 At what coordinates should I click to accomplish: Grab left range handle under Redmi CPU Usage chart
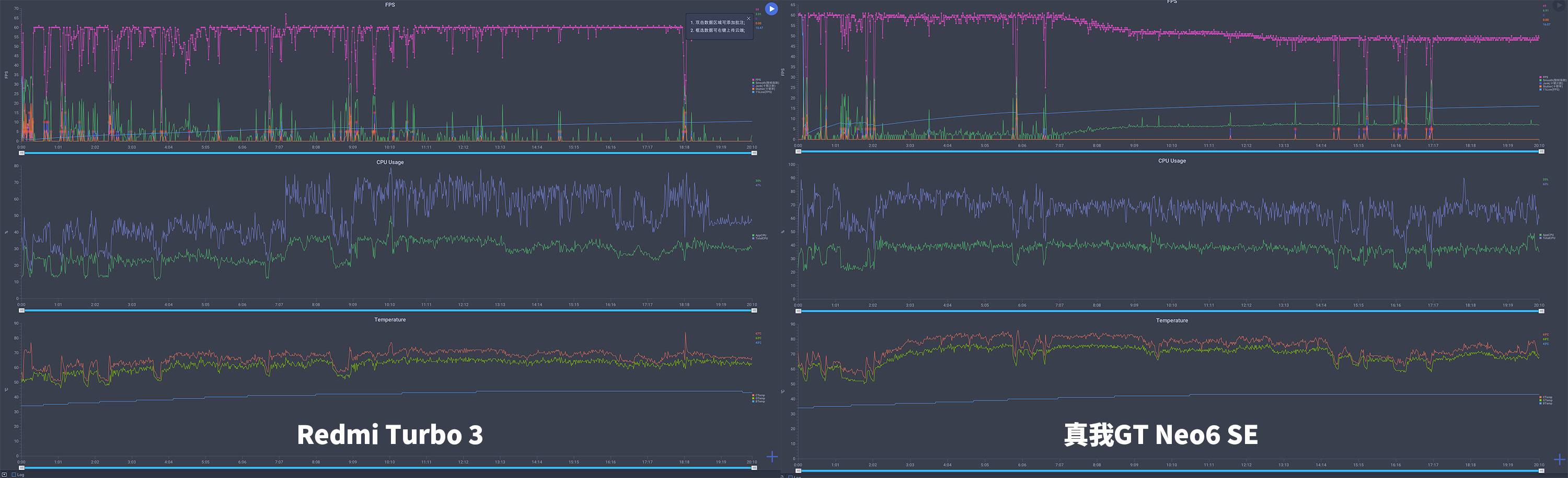tap(22, 311)
